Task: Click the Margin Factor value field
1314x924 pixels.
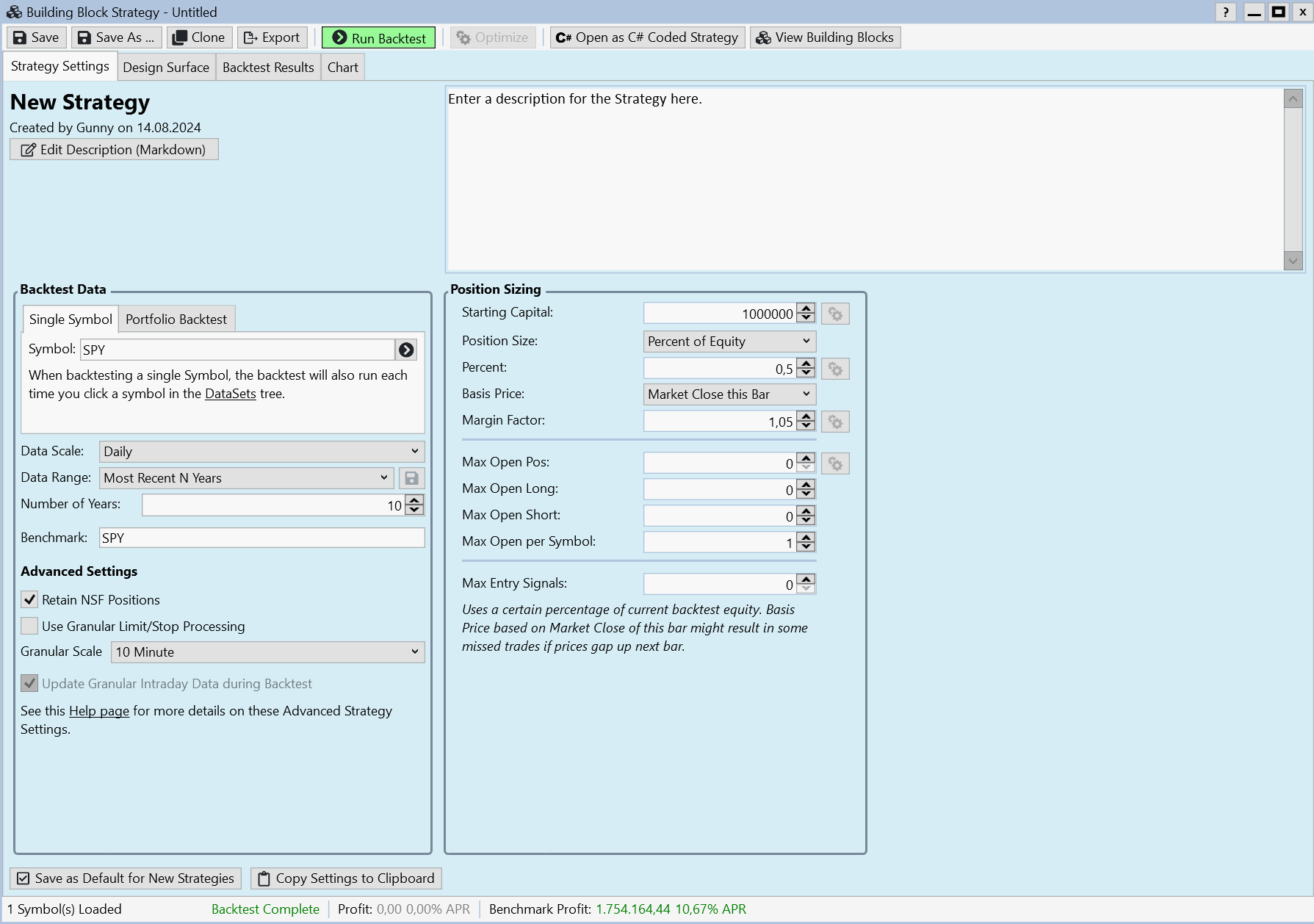Action: (x=720, y=422)
